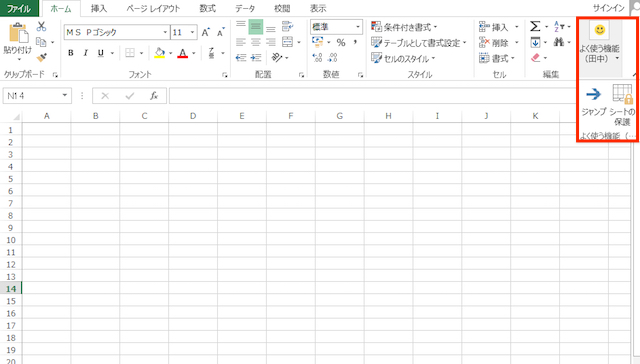640x364 pixels.
Task: Click Merge and Center icon
Action: pyautogui.click(x=287, y=42)
